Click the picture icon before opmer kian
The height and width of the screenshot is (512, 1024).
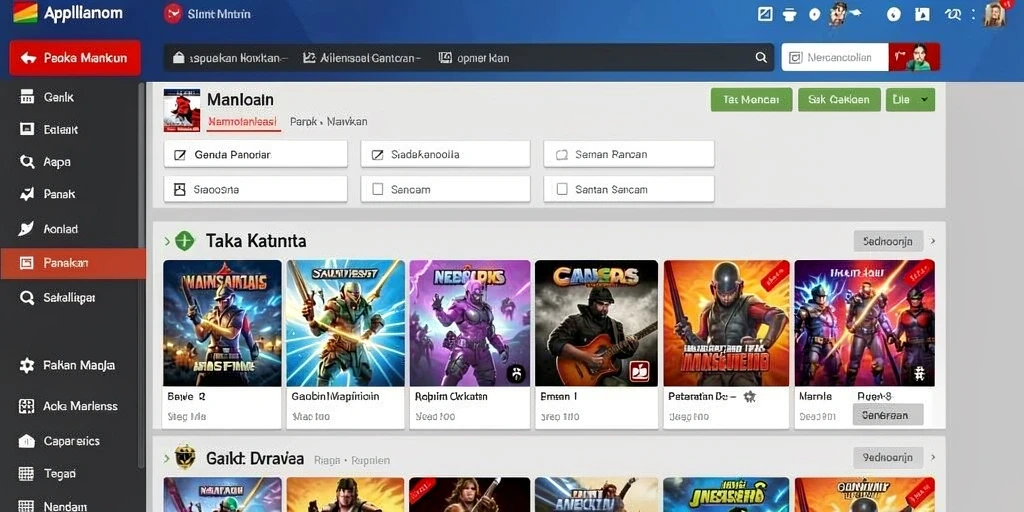[445, 57]
